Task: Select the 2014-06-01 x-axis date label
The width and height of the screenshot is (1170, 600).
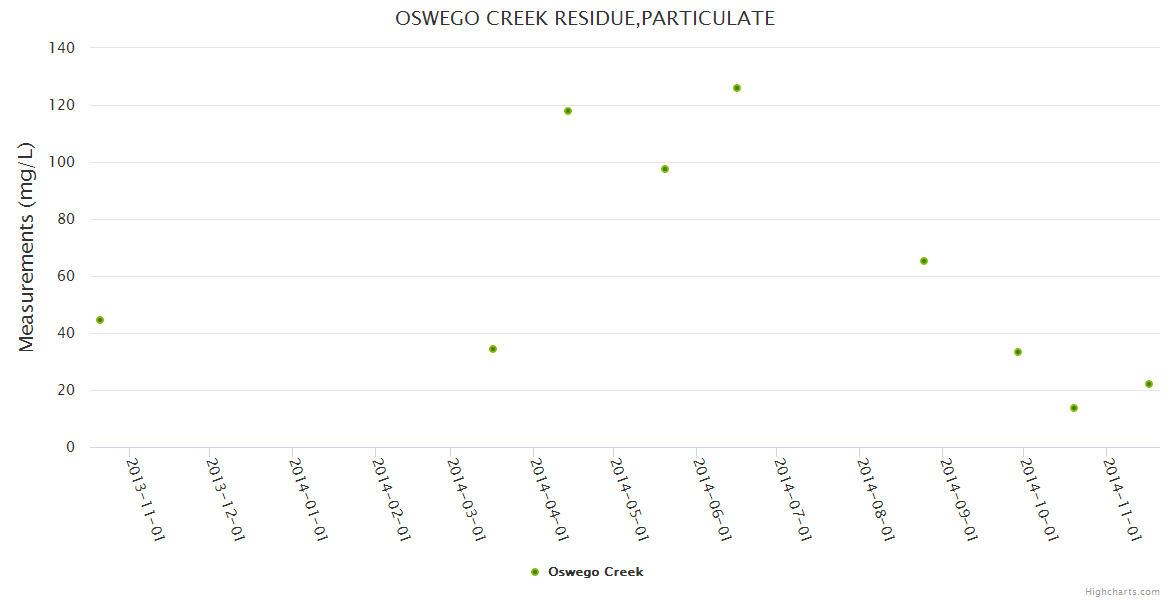Action: point(712,499)
